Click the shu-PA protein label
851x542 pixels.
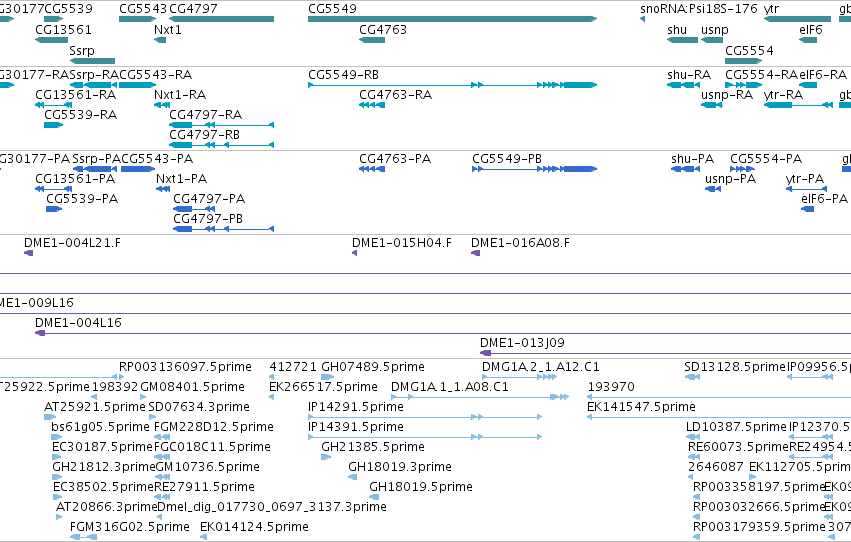pyautogui.click(x=693, y=158)
